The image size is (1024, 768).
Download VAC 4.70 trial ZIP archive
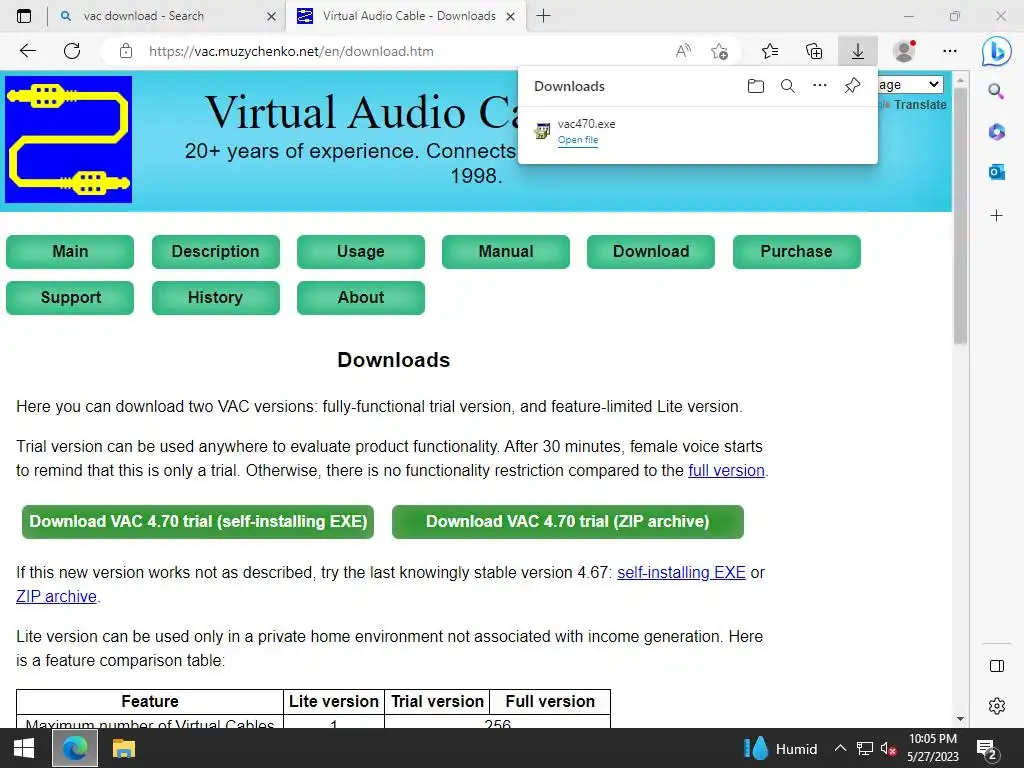[x=568, y=522]
